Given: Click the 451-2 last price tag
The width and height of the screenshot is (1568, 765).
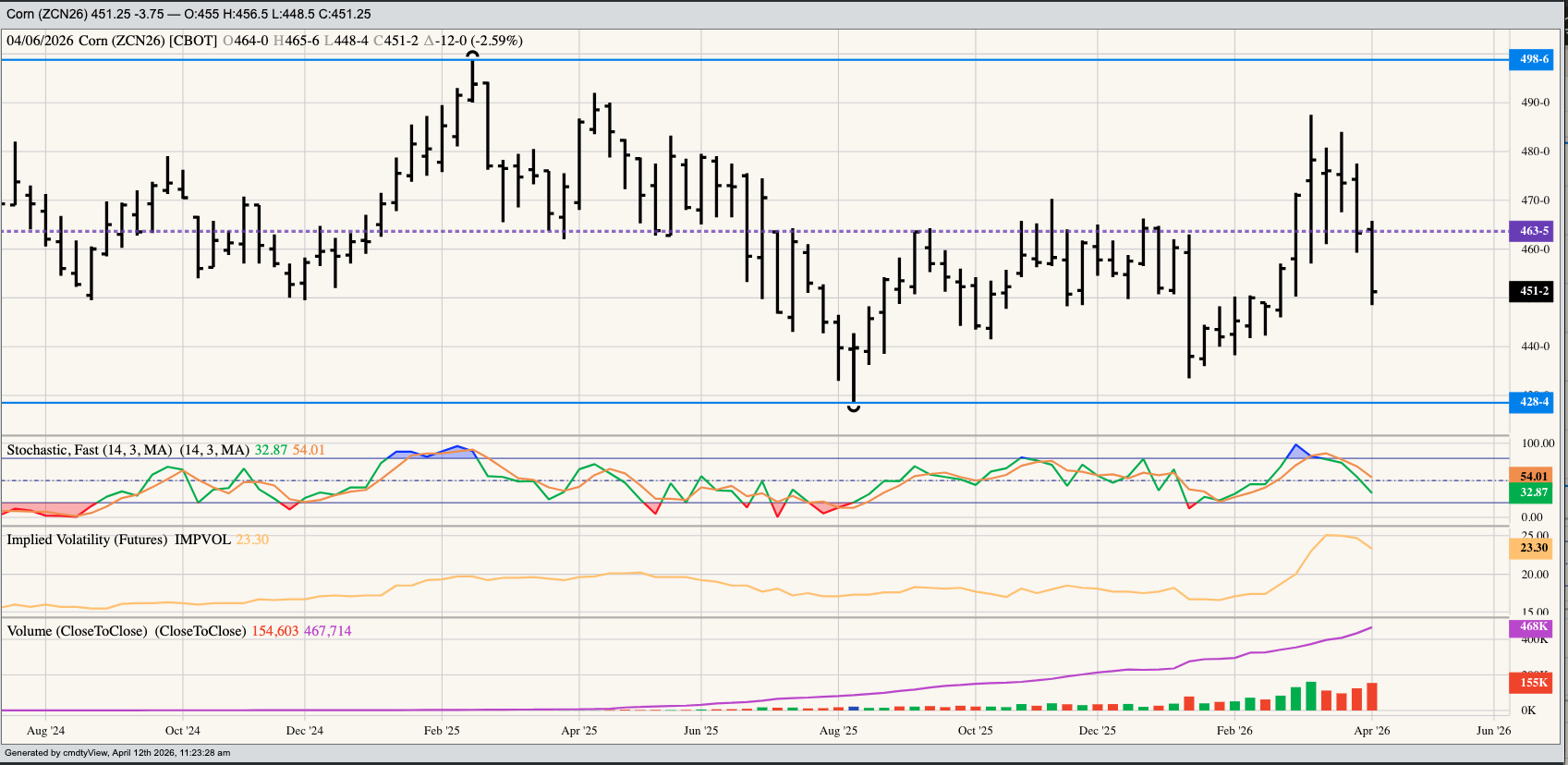Looking at the screenshot, I should point(1532,291).
